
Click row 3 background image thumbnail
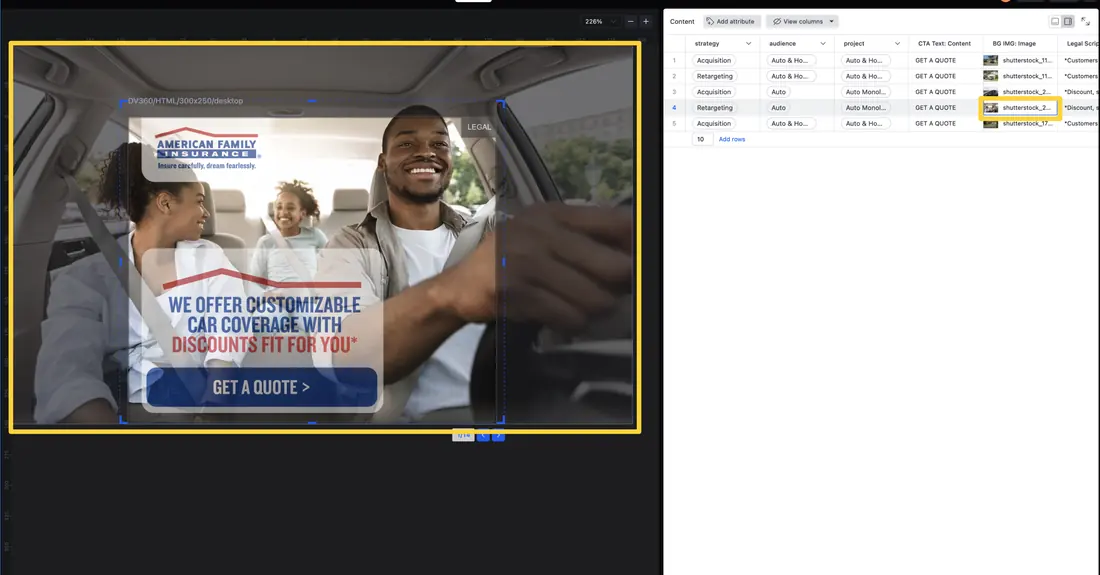click(991, 92)
